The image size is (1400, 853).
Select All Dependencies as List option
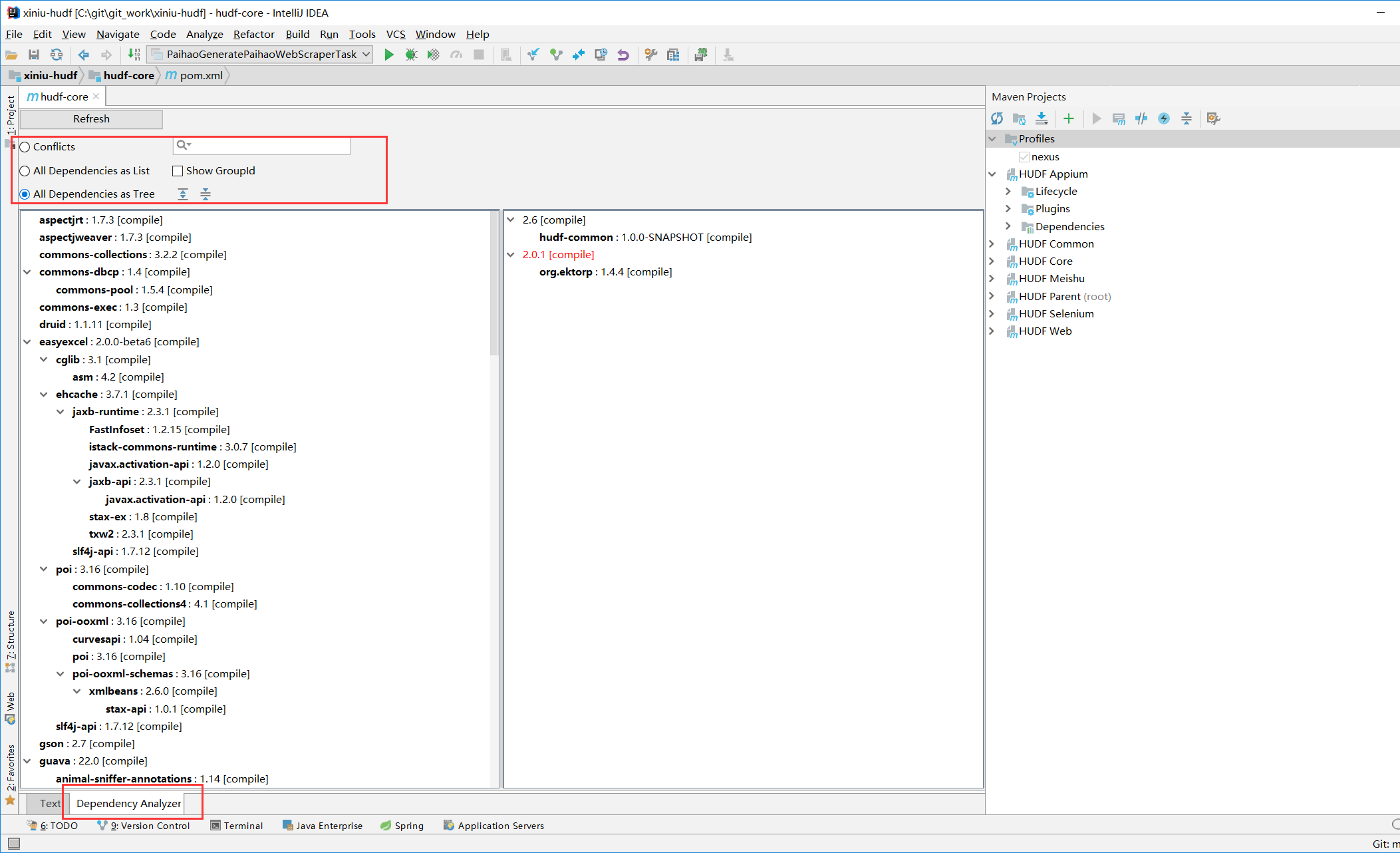[x=25, y=171]
